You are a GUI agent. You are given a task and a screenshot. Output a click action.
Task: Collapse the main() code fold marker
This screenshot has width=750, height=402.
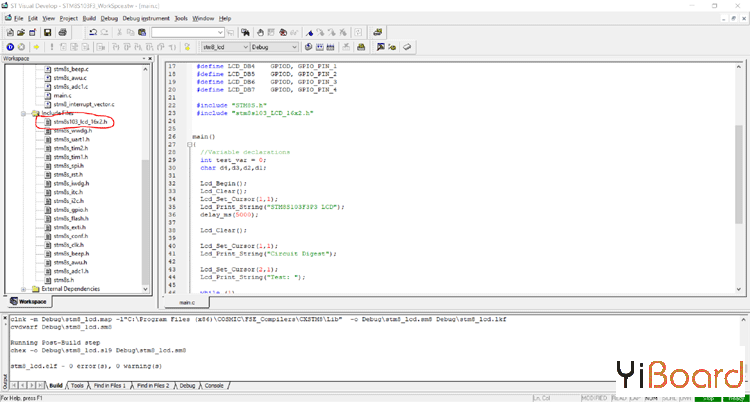point(189,144)
